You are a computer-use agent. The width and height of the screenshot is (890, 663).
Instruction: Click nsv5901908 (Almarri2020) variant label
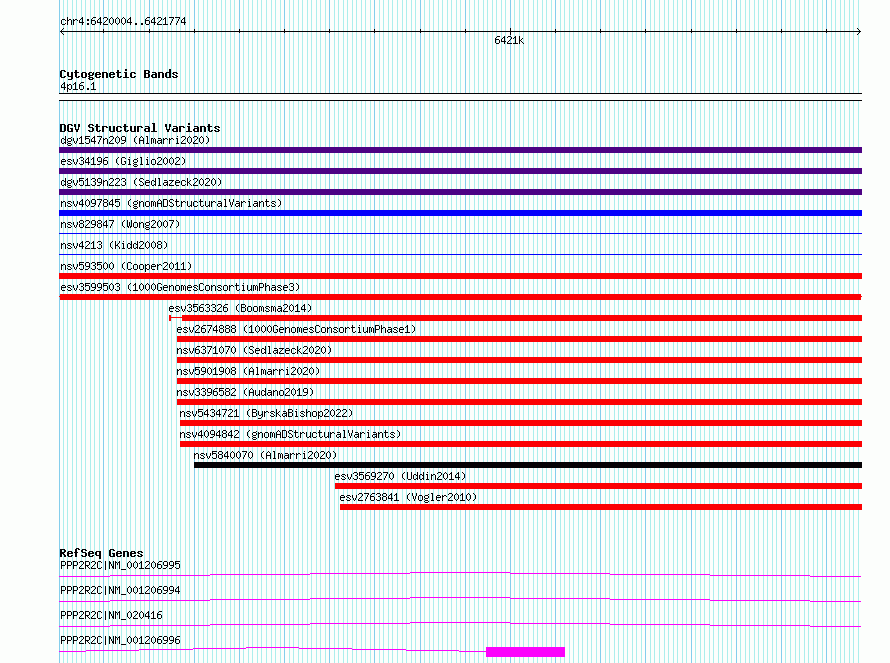pyautogui.click(x=248, y=371)
